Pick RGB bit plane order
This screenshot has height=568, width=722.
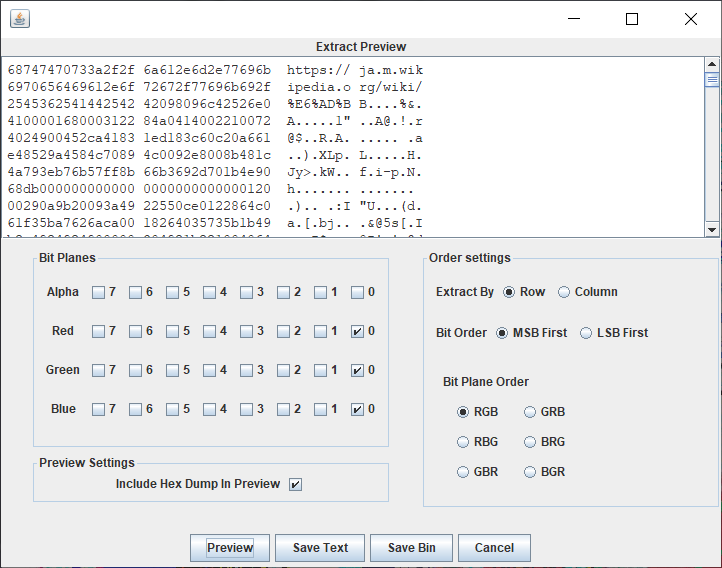(x=463, y=412)
